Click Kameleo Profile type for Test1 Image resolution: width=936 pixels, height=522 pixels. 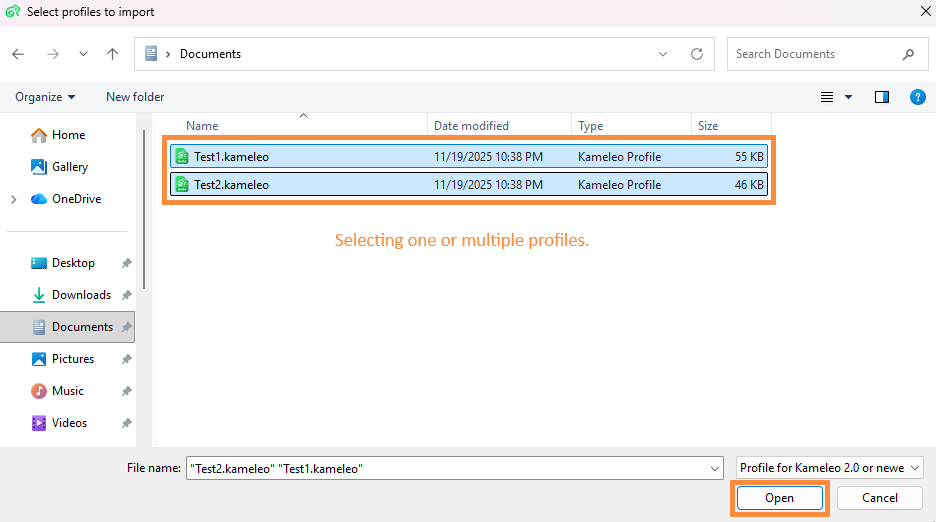coord(619,156)
